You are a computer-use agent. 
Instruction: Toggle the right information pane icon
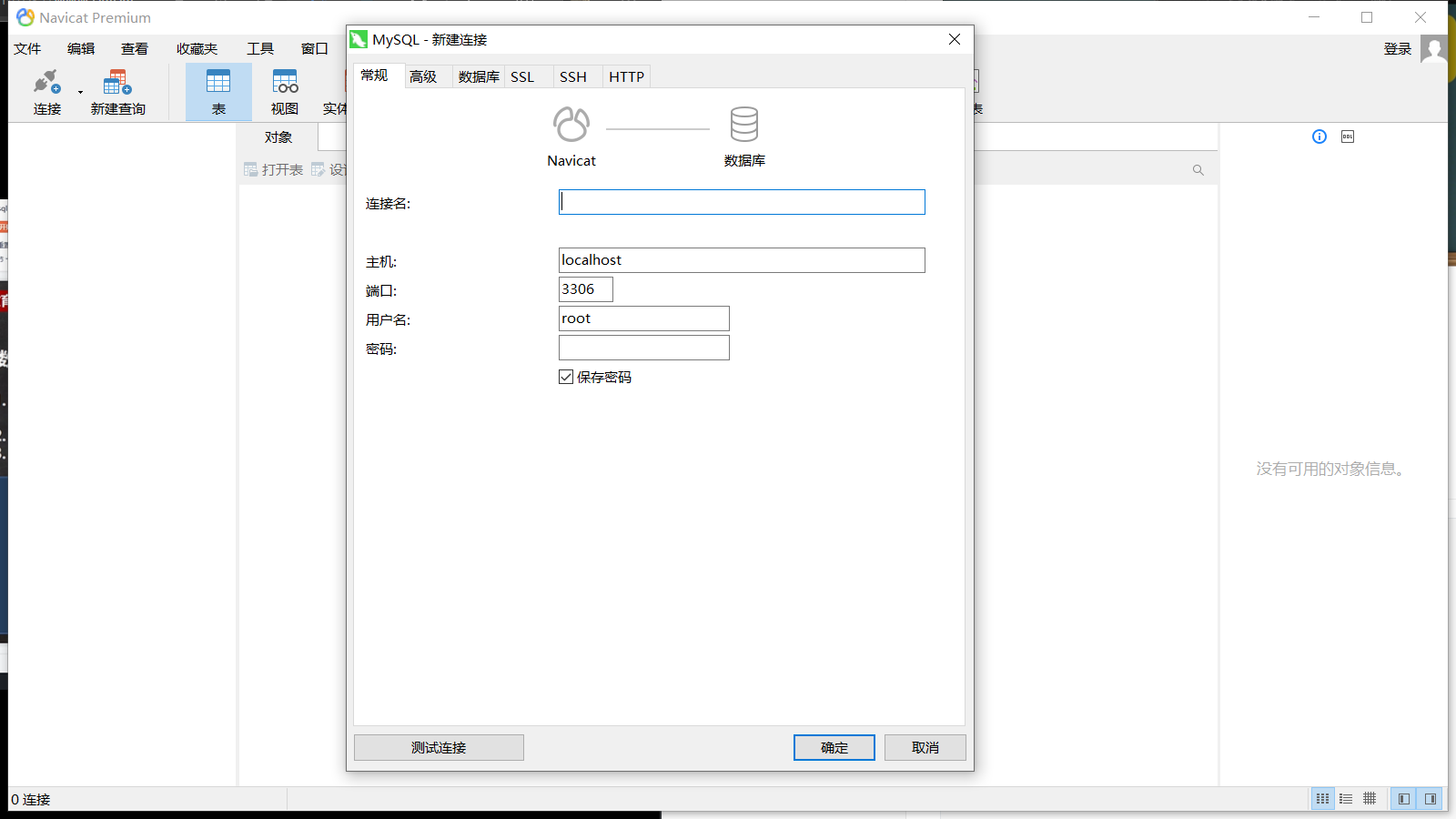(1431, 799)
